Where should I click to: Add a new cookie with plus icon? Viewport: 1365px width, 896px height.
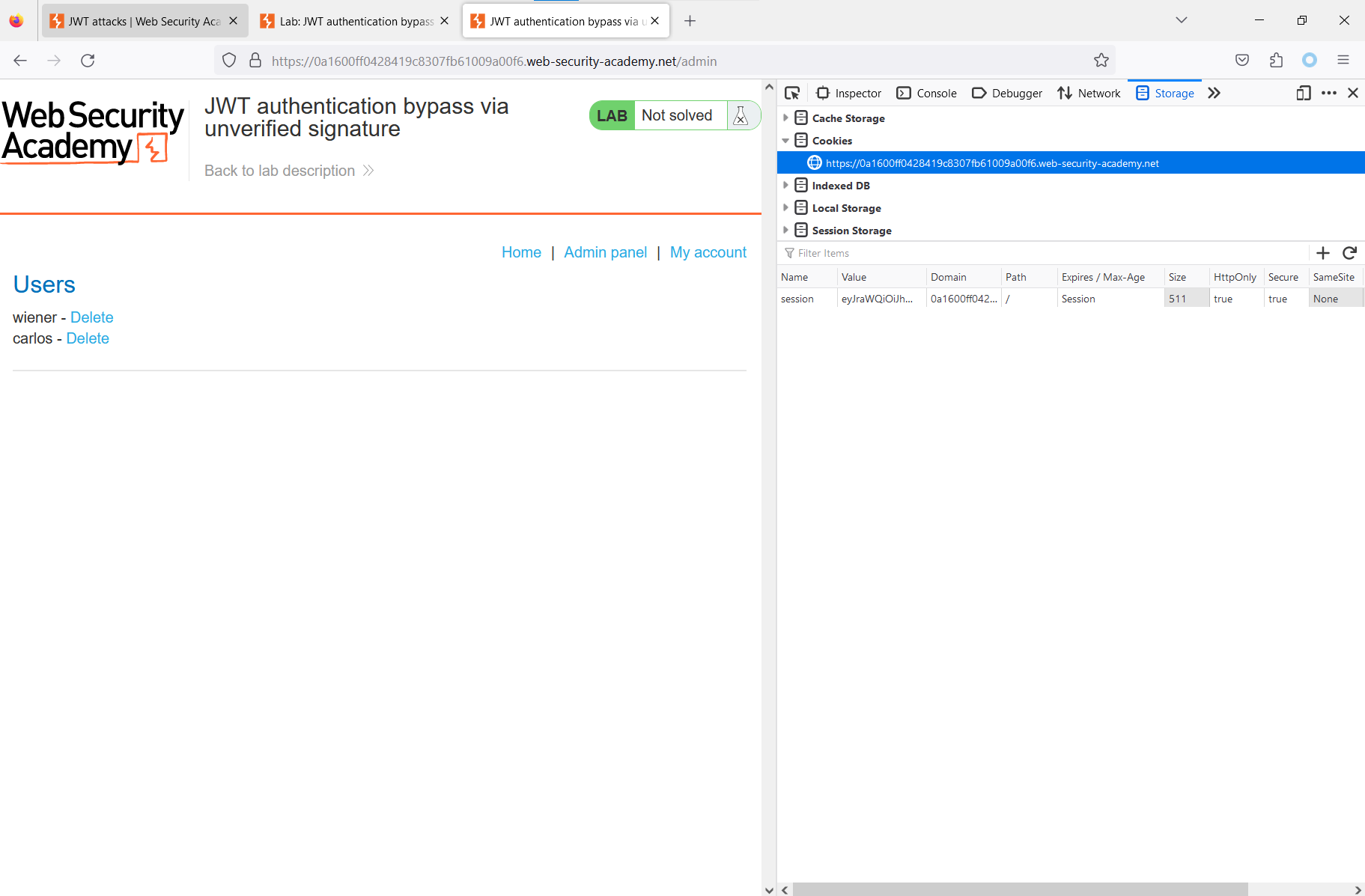(1323, 253)
